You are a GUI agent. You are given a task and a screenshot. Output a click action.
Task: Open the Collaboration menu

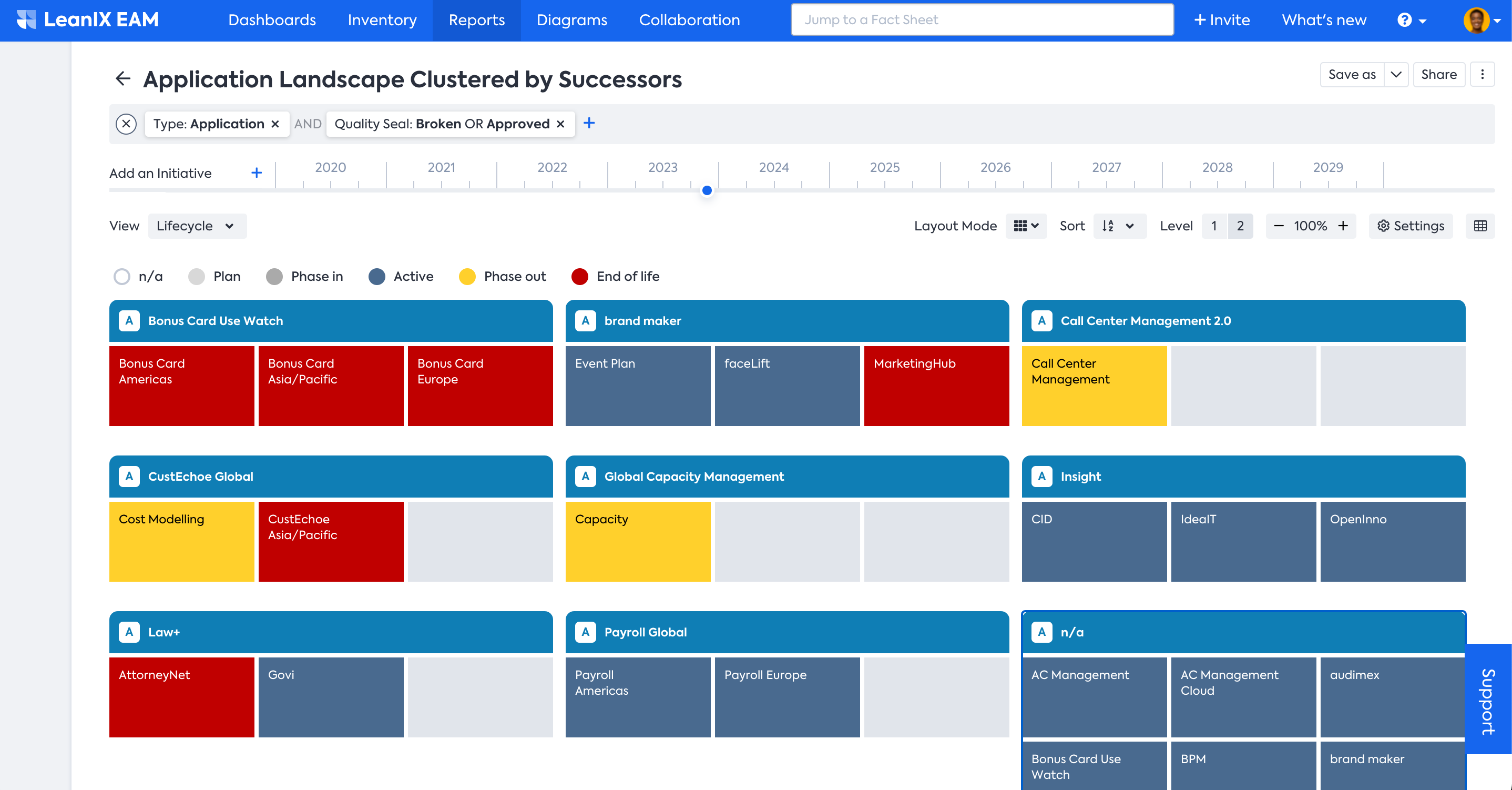689,20
